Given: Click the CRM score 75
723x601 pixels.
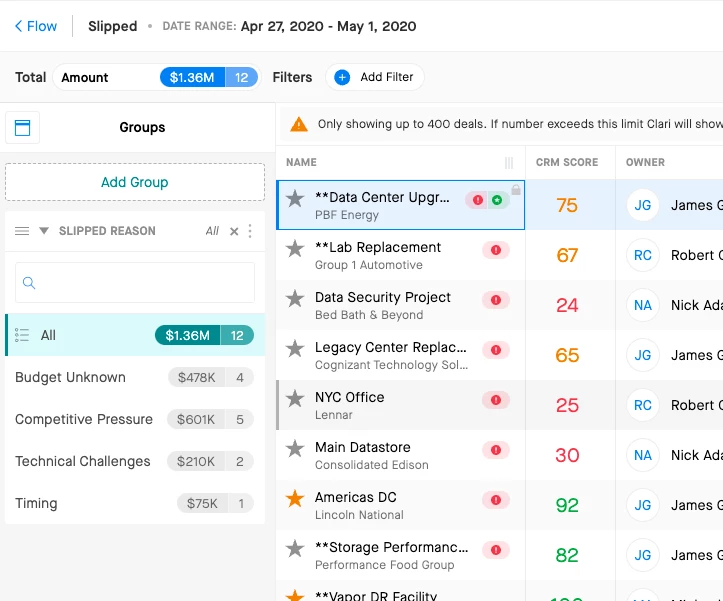Looking at the screenshot, I should coord(567,205).
